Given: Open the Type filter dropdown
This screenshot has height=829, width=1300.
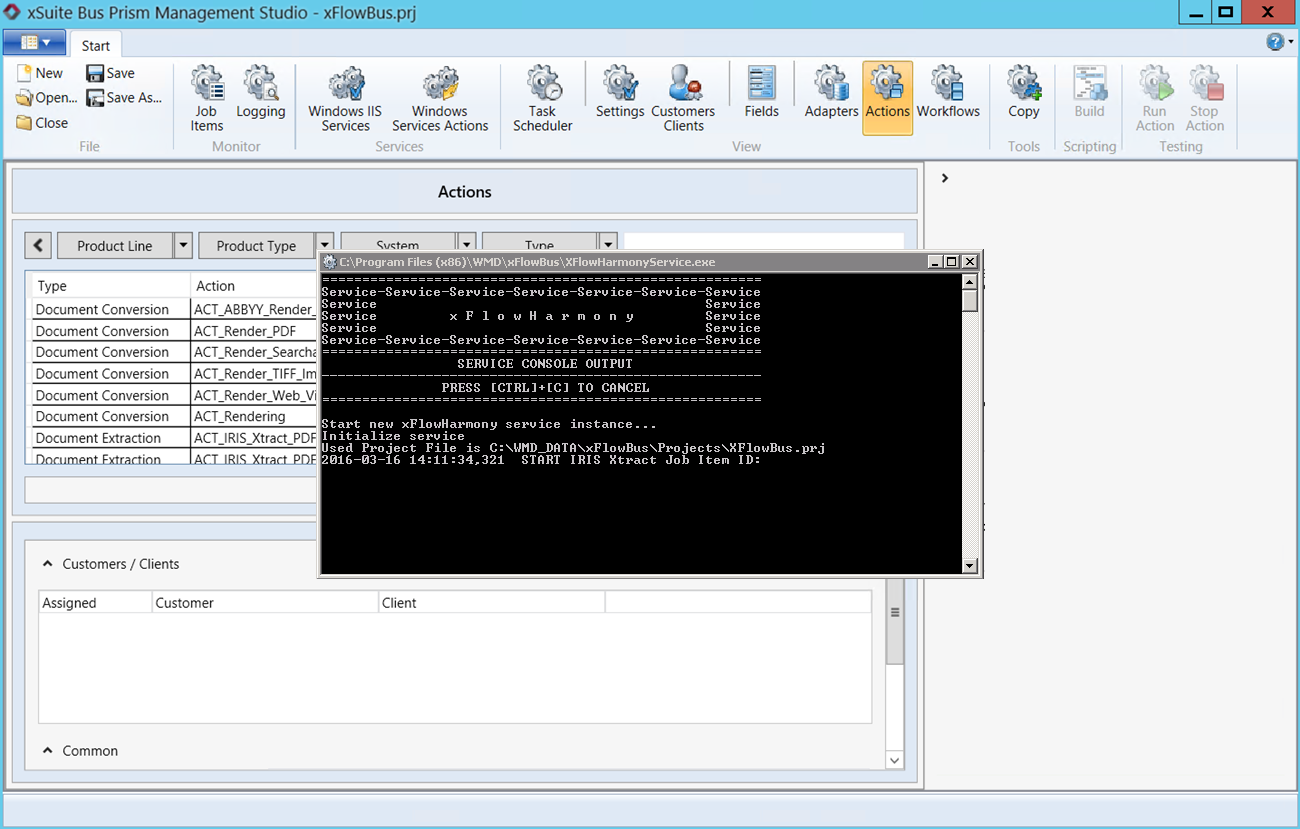Looking at the screenshot, I should tap(606, 245).
